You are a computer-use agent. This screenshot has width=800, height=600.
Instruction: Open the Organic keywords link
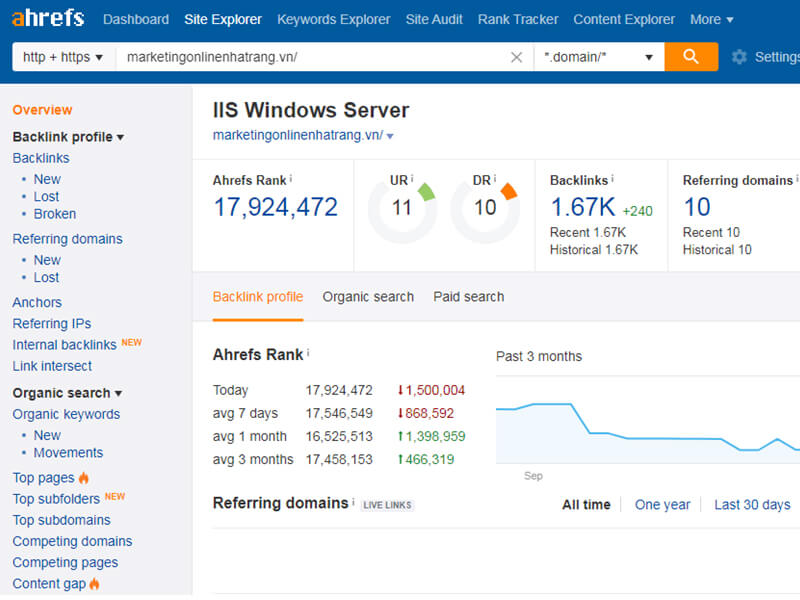[x=66, y=414]
